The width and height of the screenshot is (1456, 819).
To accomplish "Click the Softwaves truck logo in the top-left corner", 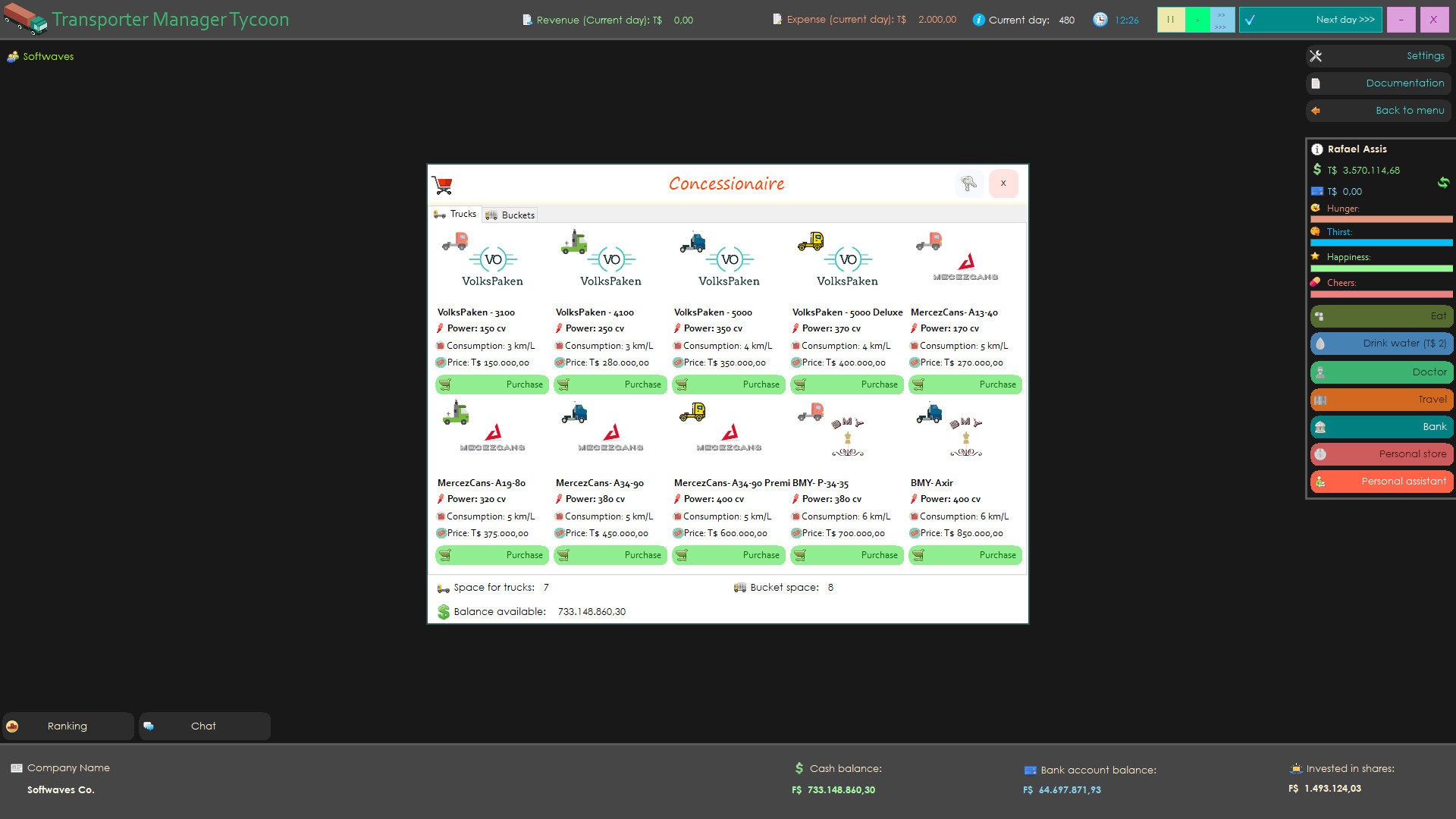I will (25, 20).
